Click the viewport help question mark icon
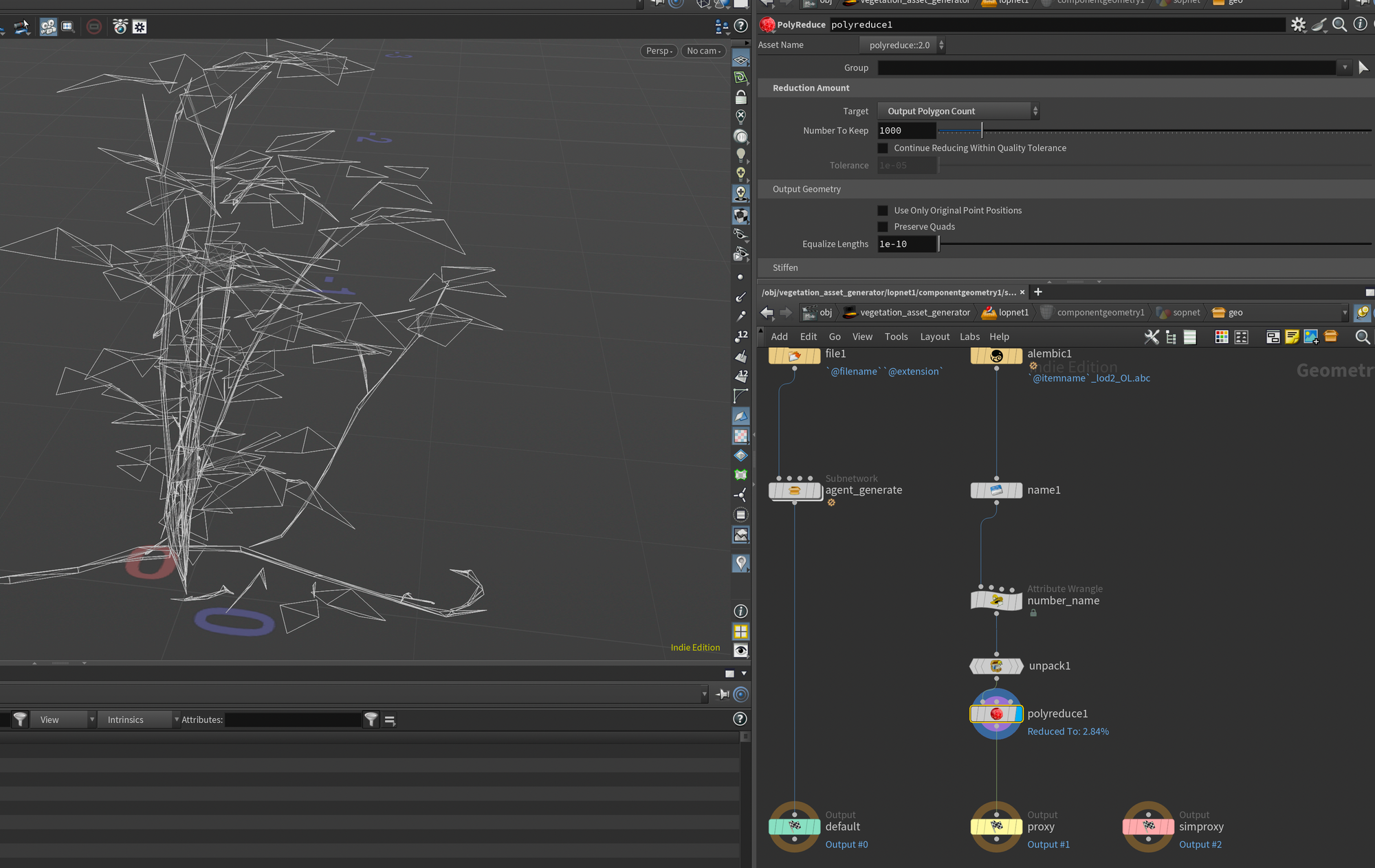 (x=740, y=26)
